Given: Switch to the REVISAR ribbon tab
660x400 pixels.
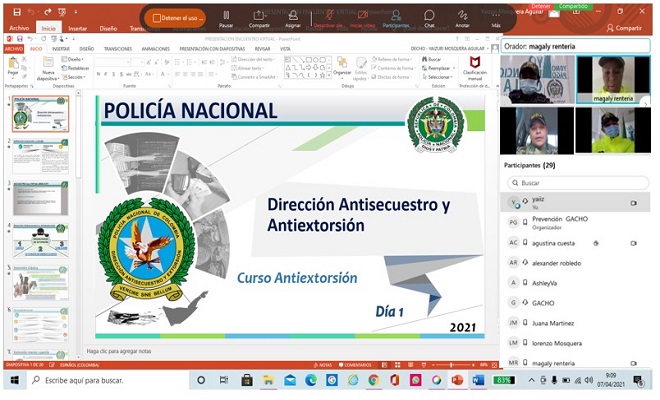Looking at the screenshot, I should 262,49.
